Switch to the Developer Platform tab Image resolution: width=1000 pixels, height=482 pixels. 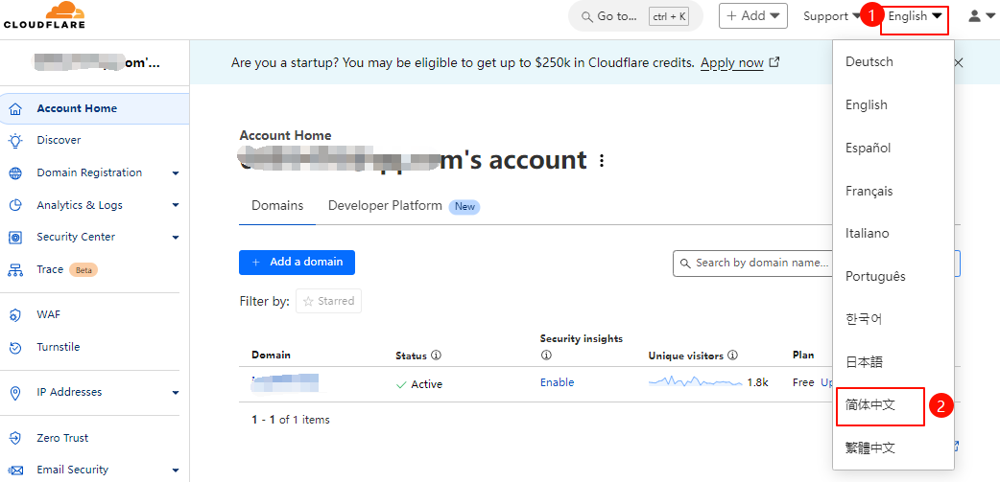[385, 206]
